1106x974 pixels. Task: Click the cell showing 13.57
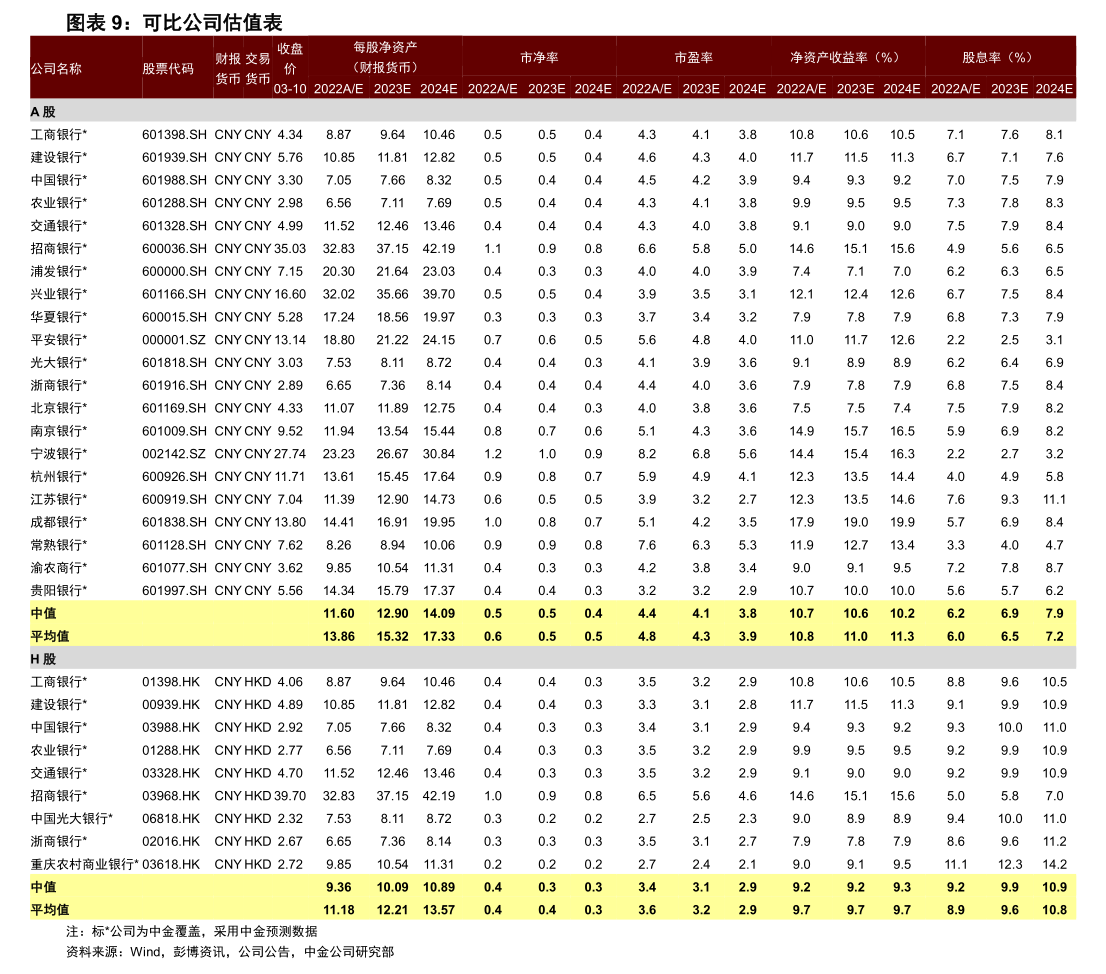(438, 910)
